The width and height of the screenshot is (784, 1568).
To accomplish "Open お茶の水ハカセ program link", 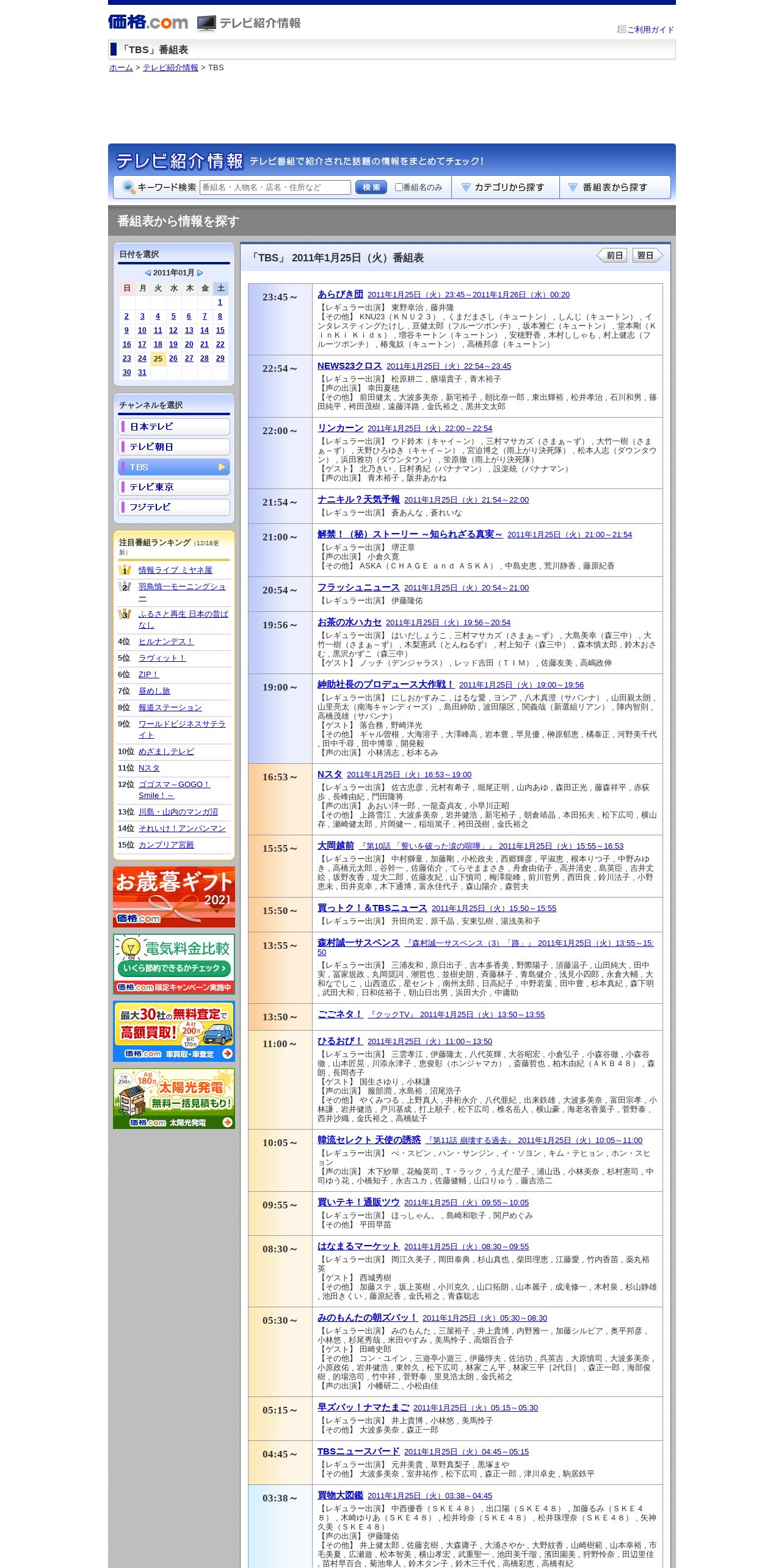I will point(349,622).
